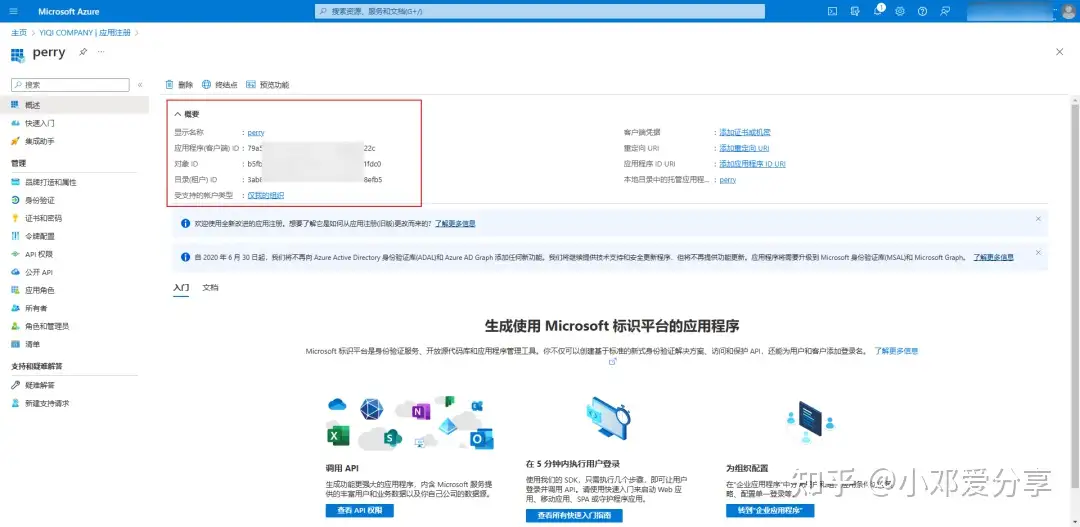Image resolution: width=1080 pixels, height=527 pixels.
Task: Click the 所有者 people icon
Action: 15,308
